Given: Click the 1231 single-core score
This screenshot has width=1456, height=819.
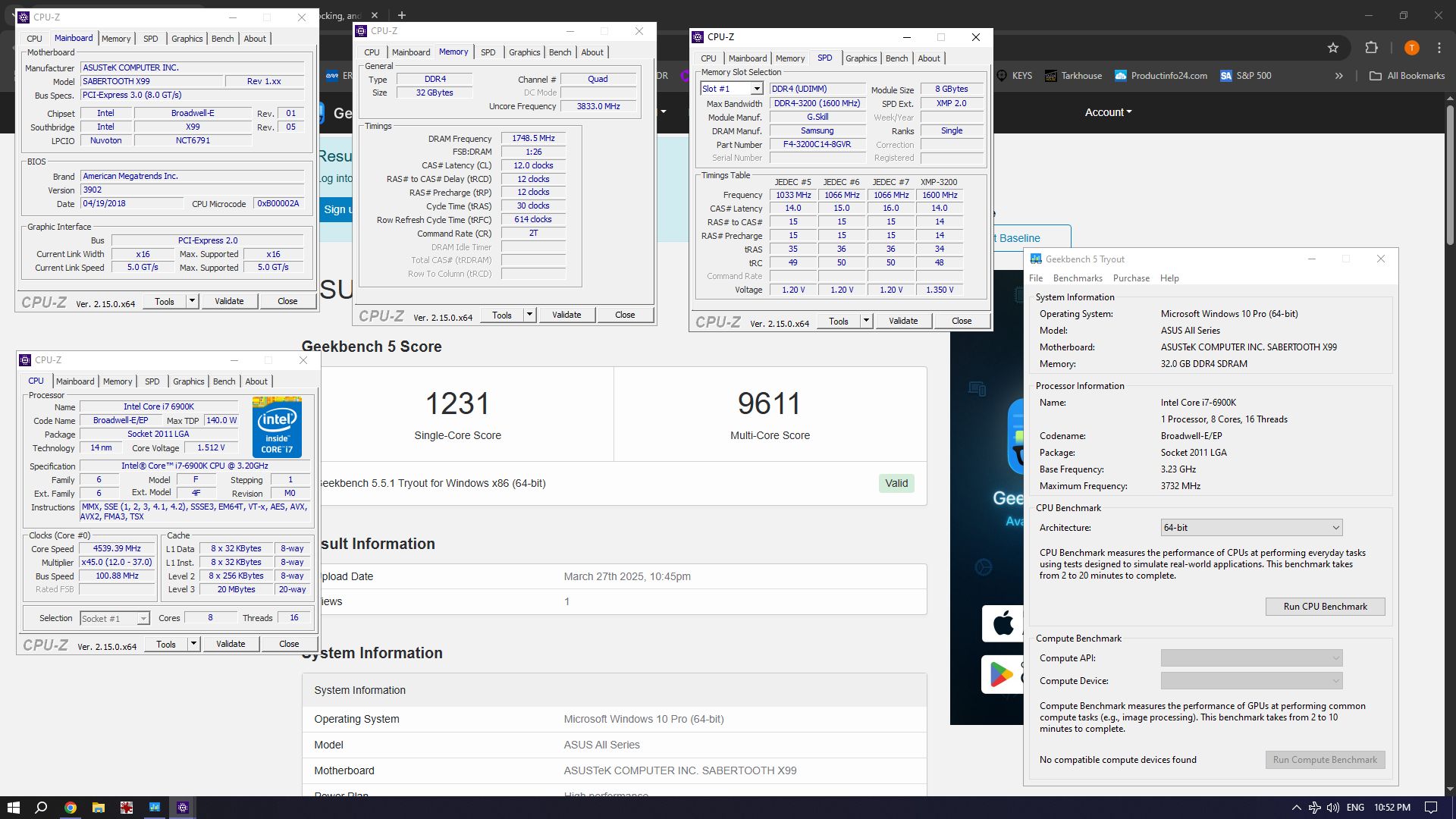Looking at the screenshot, I should pyautogui.click(x=457, y=403).
